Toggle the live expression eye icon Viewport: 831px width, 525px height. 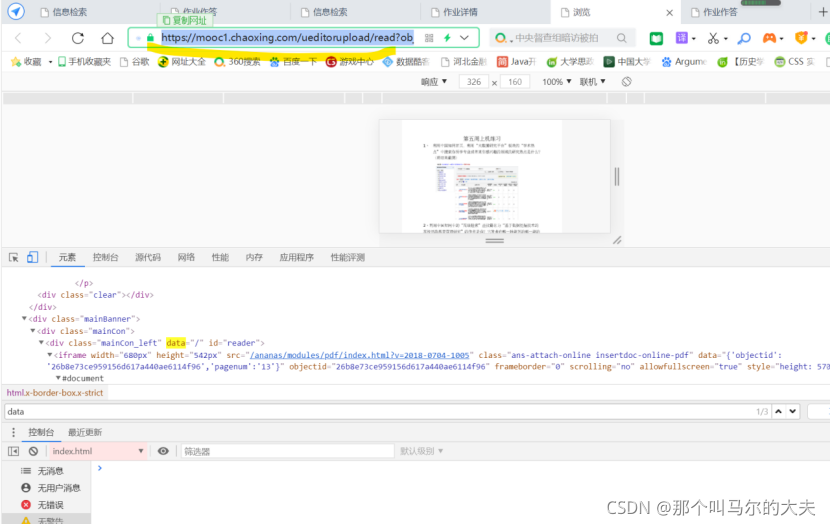tap(163, 451)
